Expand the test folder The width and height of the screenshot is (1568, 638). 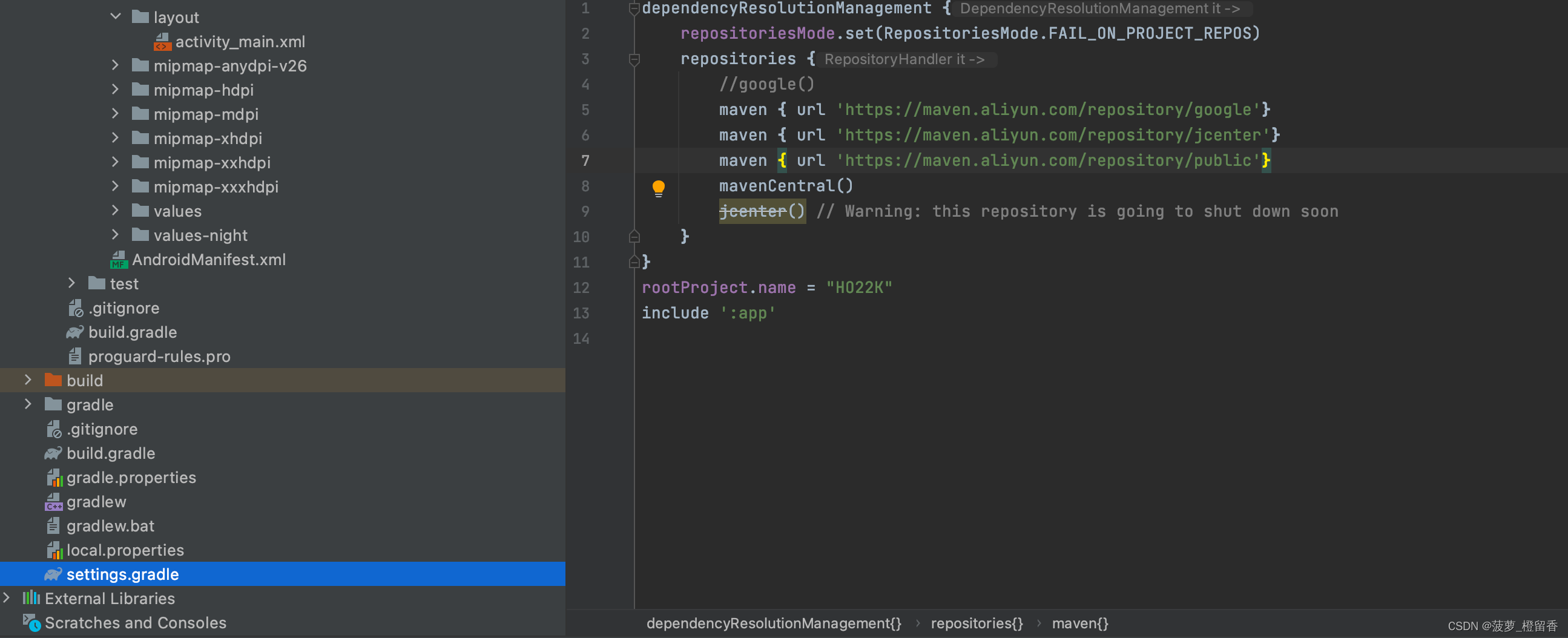pyautogui.click(x=72, y=283)
